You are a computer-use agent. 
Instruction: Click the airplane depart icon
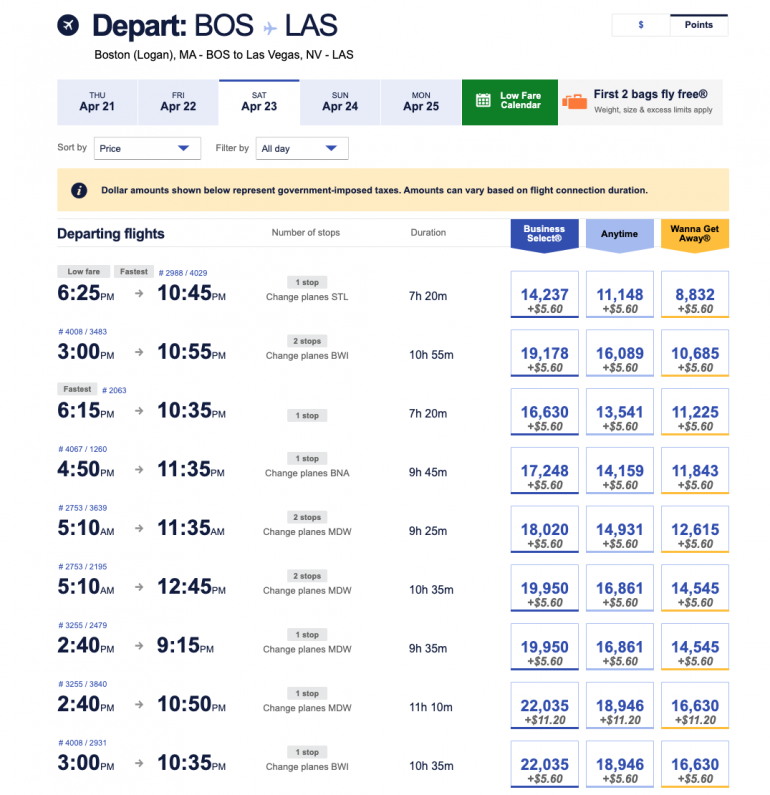click(x=68, y=25)
